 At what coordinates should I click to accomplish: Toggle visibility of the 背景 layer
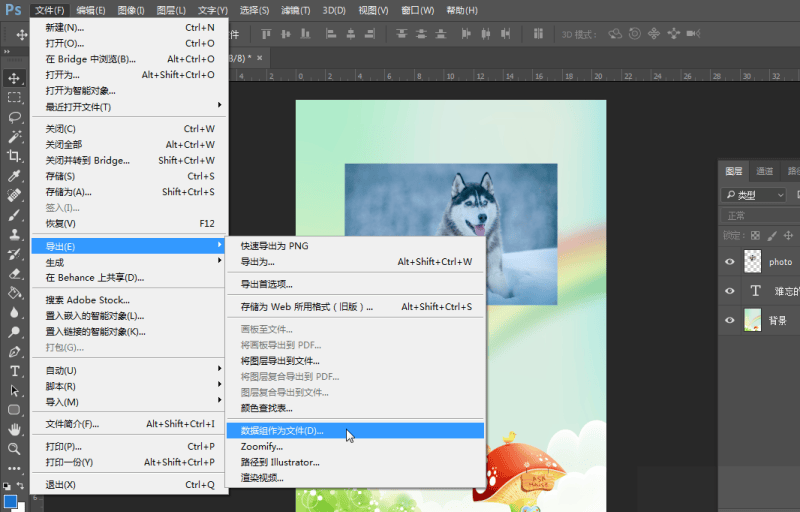pos(730,320)
